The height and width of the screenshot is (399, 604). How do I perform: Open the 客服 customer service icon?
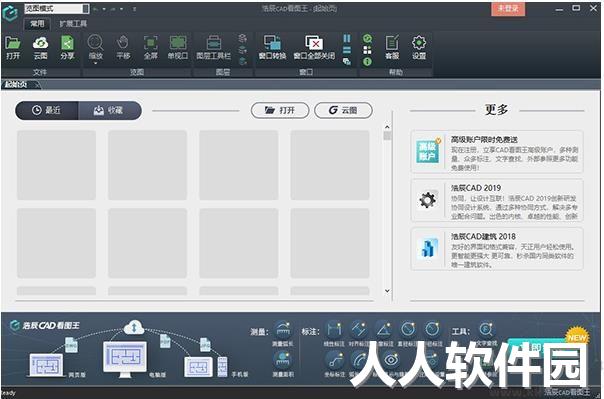coord(392,47)
